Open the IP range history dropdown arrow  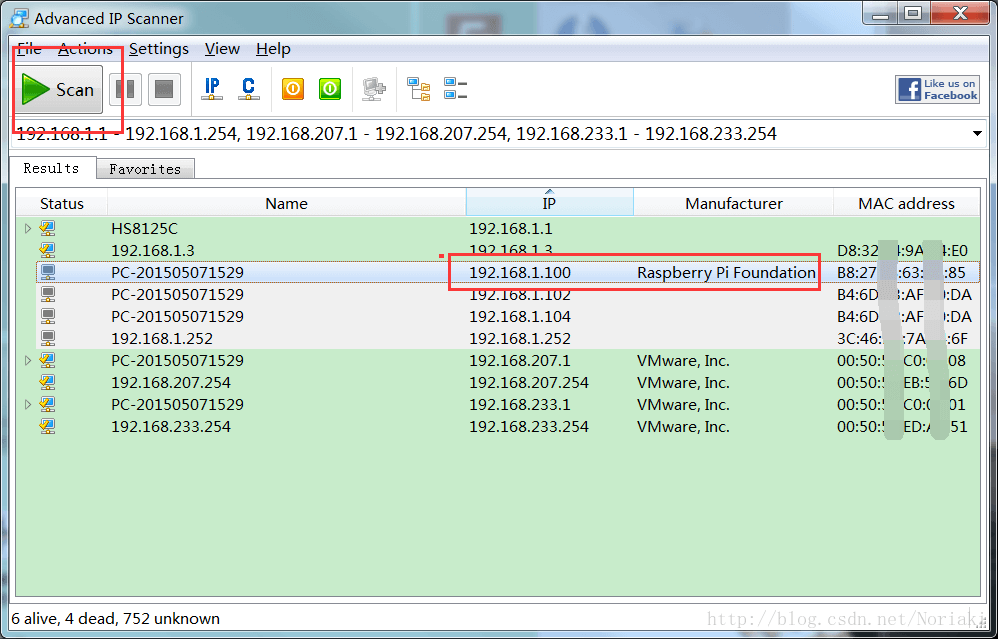coord(977,134)
